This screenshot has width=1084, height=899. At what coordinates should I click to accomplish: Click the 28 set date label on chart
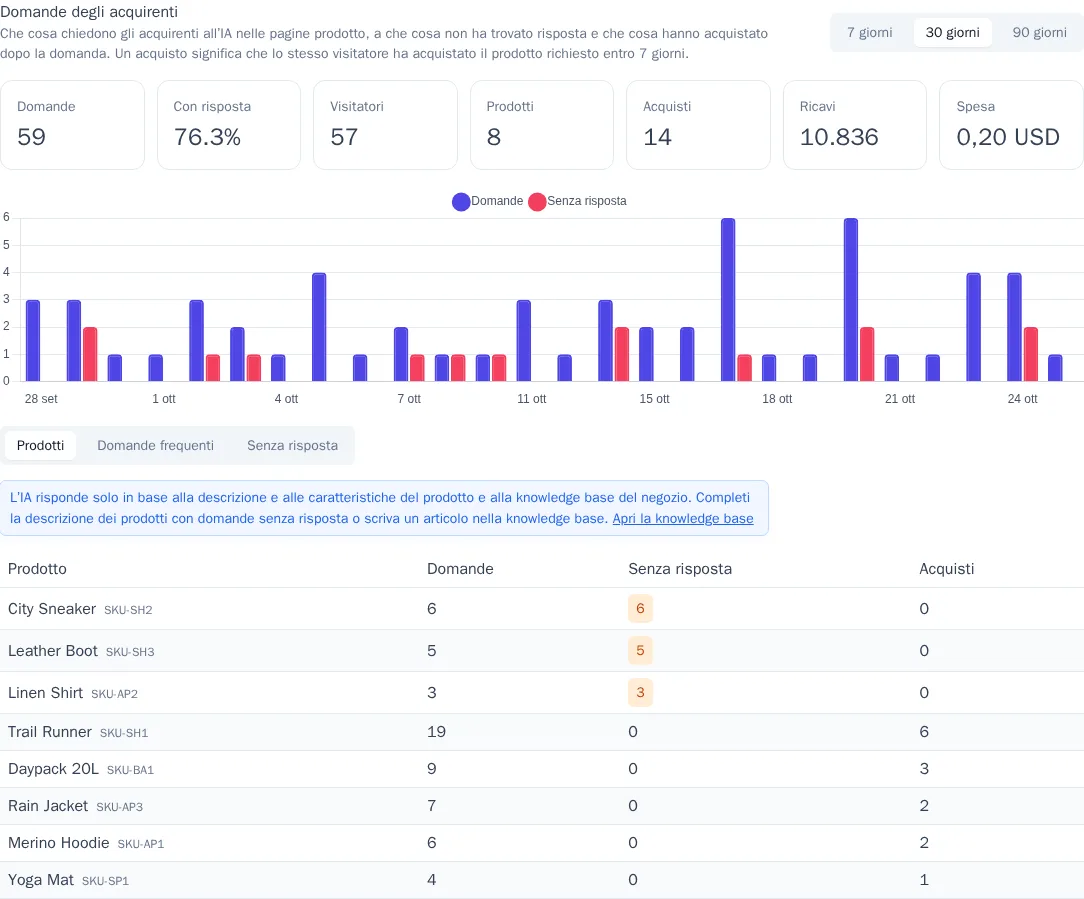41,399
